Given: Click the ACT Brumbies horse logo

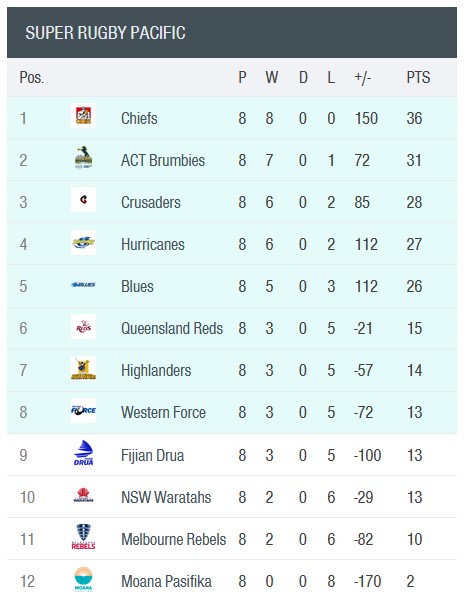Looking at the screenshot, I should click(83, 158).
